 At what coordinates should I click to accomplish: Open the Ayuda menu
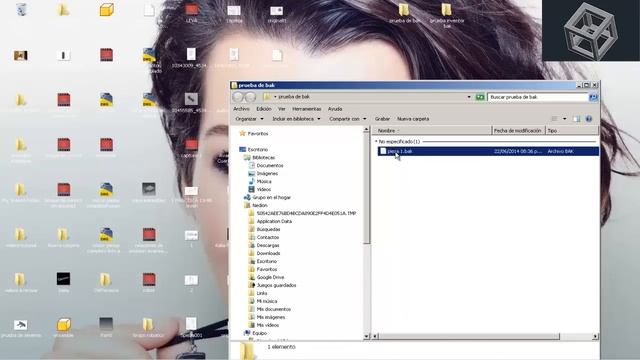tap(335, 109)
